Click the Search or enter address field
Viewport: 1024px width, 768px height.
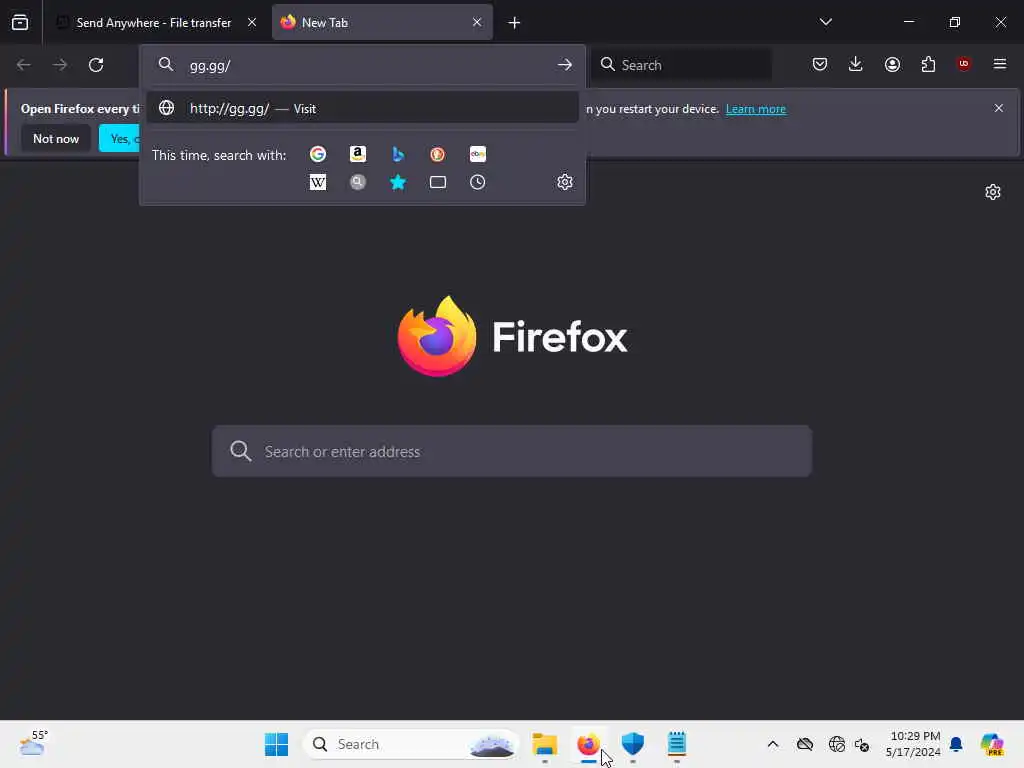click(x=512, y=451)
